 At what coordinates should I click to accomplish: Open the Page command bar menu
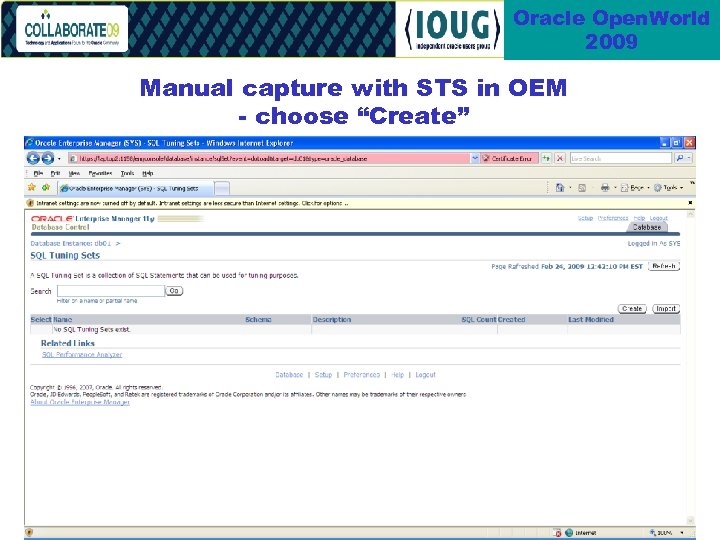[635, 188]
